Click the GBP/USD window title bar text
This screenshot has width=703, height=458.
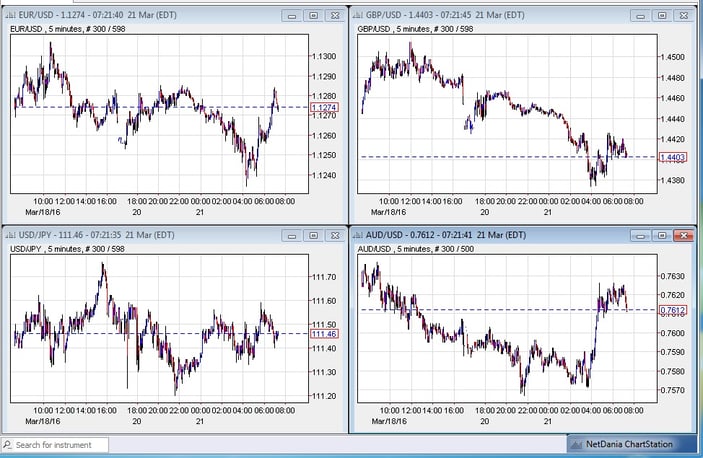tap(445, 15)
